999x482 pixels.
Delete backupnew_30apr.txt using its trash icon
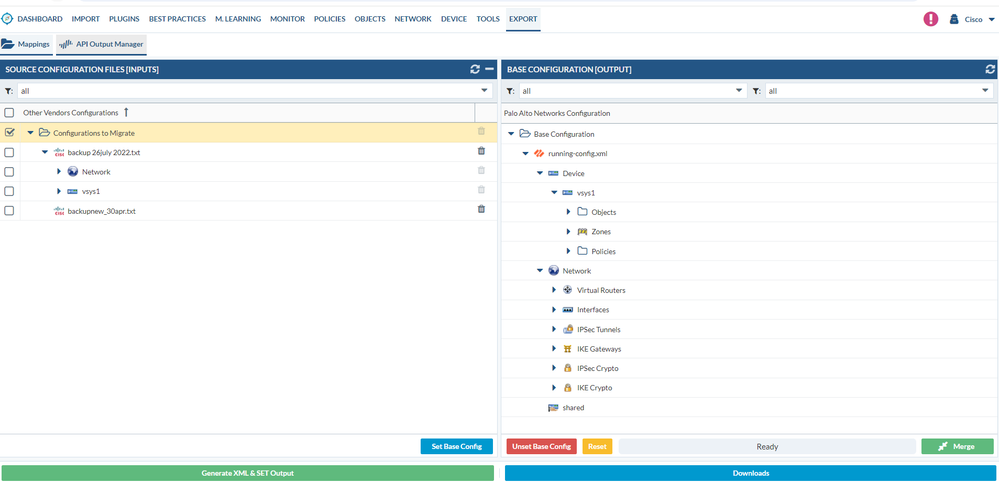pyautogui.click(x=481, y=210)
